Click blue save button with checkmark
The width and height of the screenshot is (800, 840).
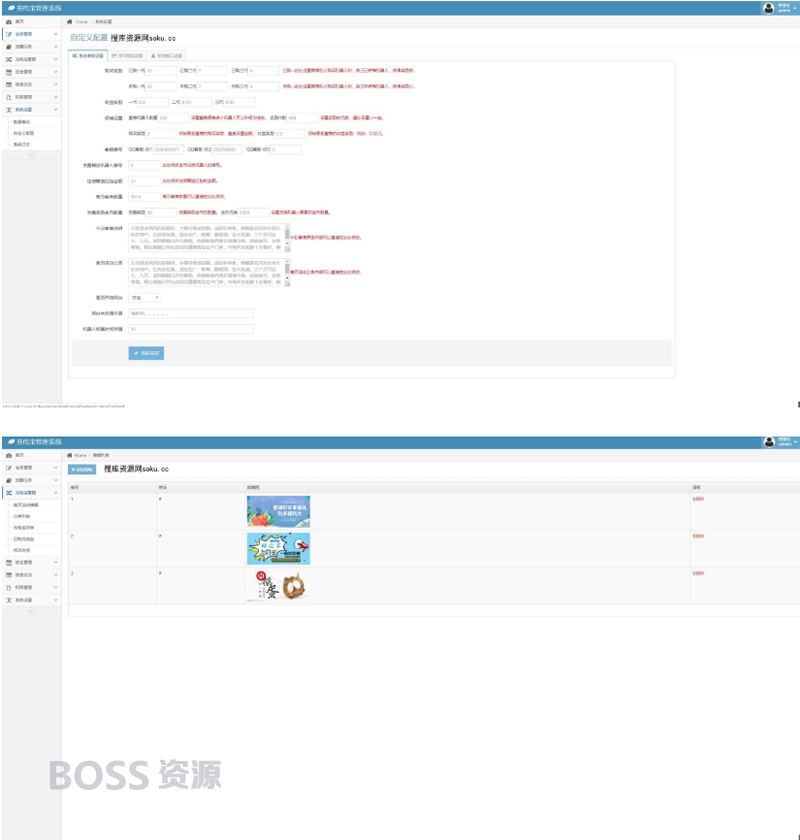(x=146, y=353)
